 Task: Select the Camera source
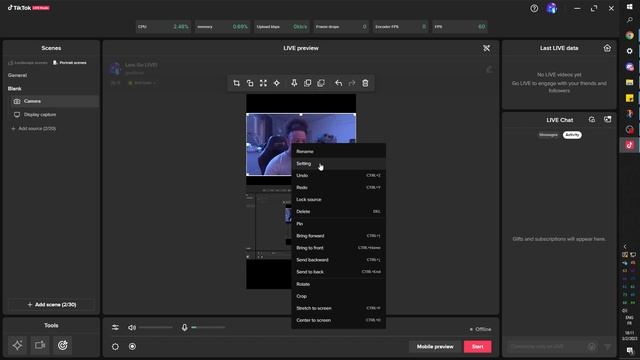coord(55,101)
